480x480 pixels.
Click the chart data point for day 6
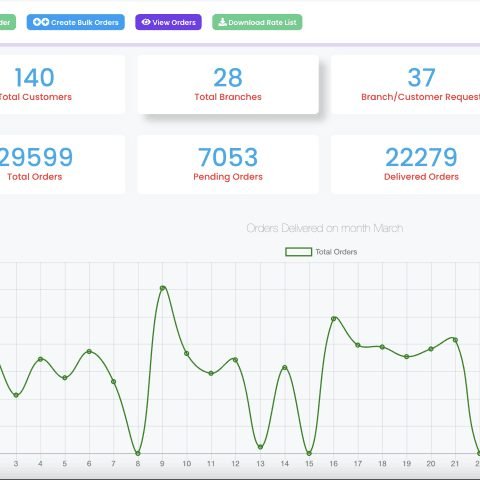[x=89, y=351]
